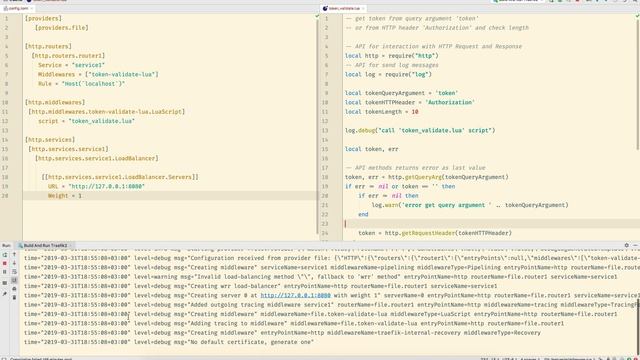Down stack trace arrow in console toolbar

click(14, 263)
